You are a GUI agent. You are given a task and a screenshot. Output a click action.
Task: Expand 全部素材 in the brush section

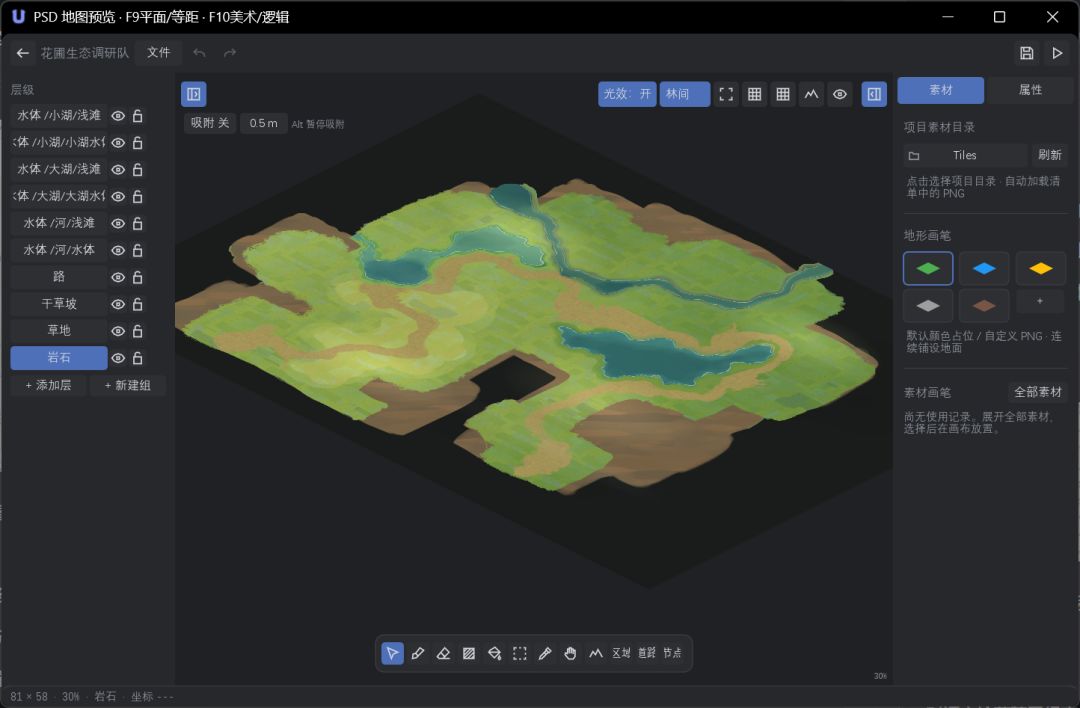1037,393
